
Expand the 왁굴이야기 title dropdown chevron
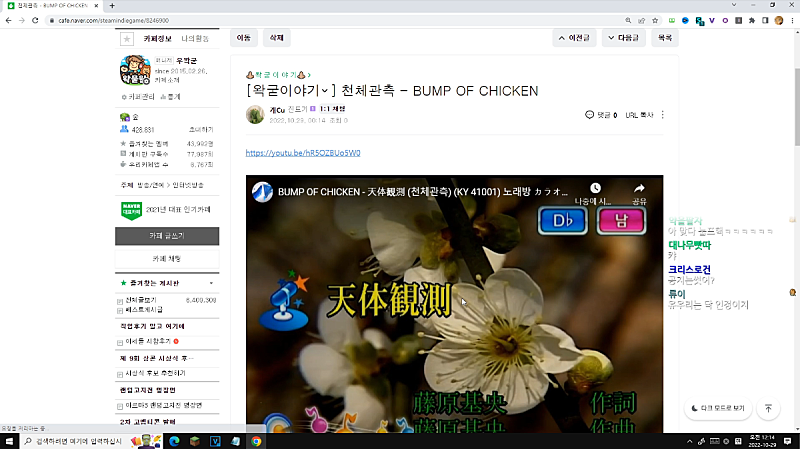coord(324,91)
